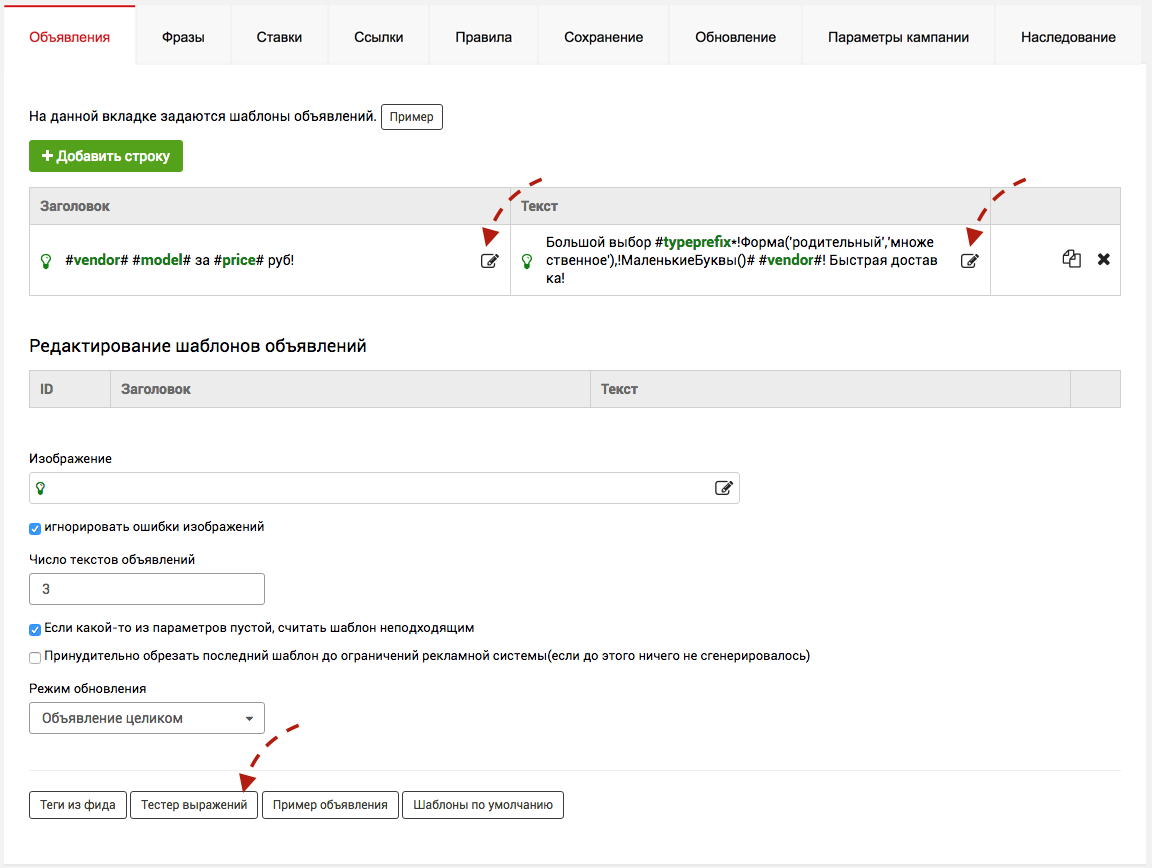The image size is (1152, 868).
Task: Open the Параметры кампании tab
Action: [x=898, y=37]
